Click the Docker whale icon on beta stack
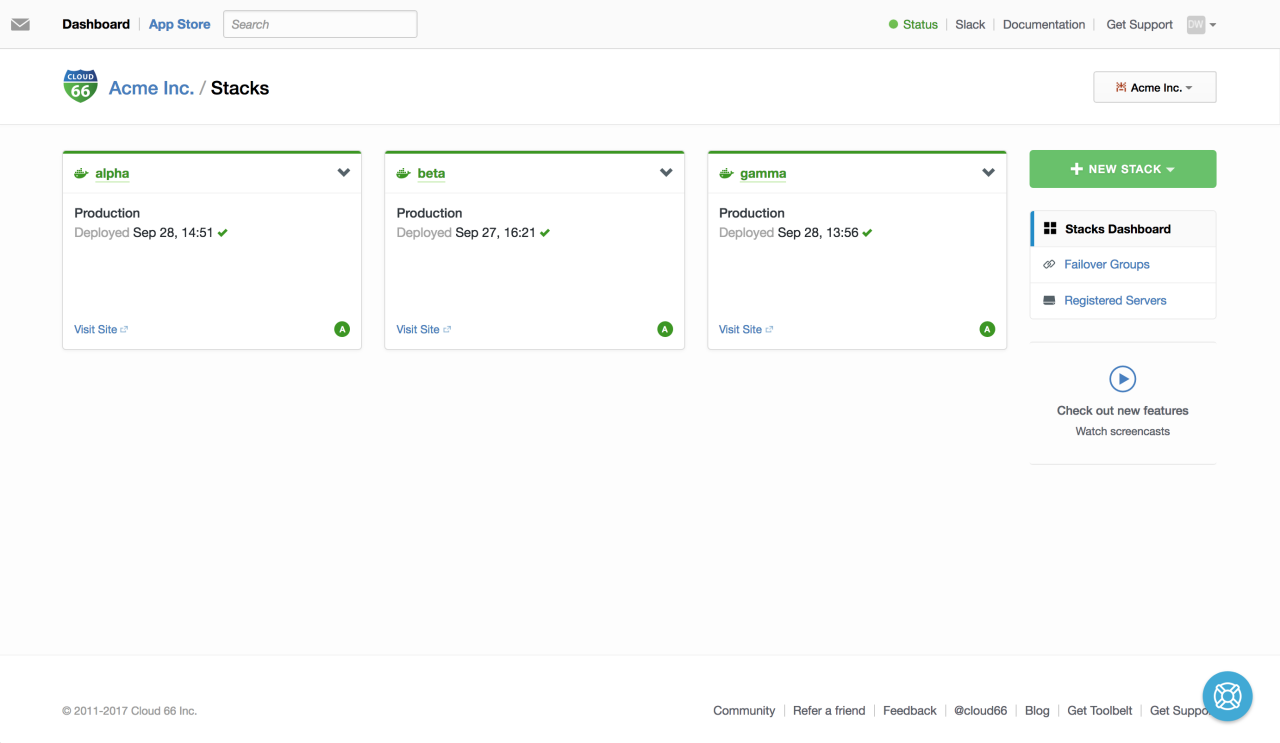 [404, 173]
